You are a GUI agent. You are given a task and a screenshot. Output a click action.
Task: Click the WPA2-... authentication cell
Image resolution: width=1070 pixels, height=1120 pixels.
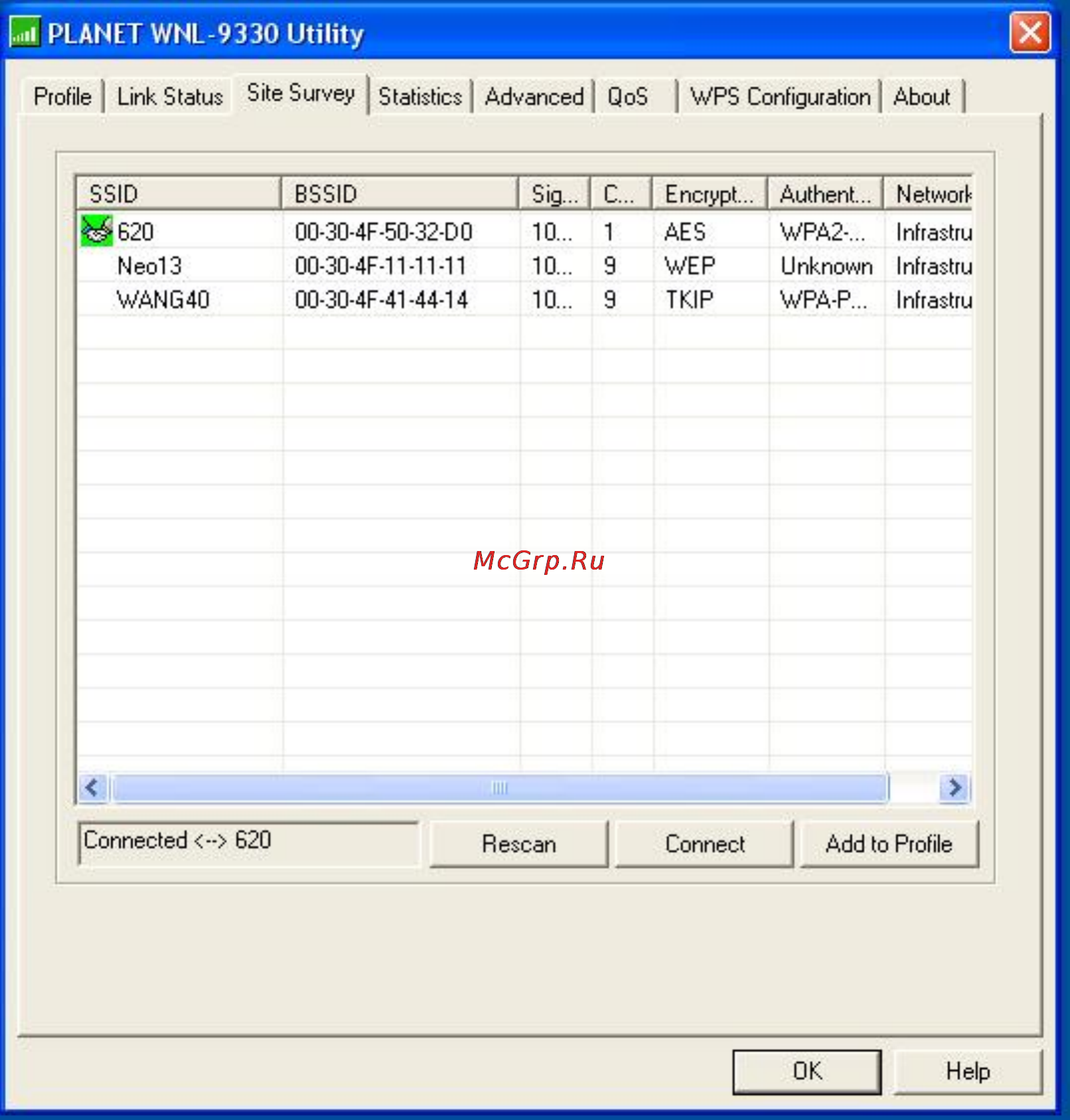click(x=822, y=232)
